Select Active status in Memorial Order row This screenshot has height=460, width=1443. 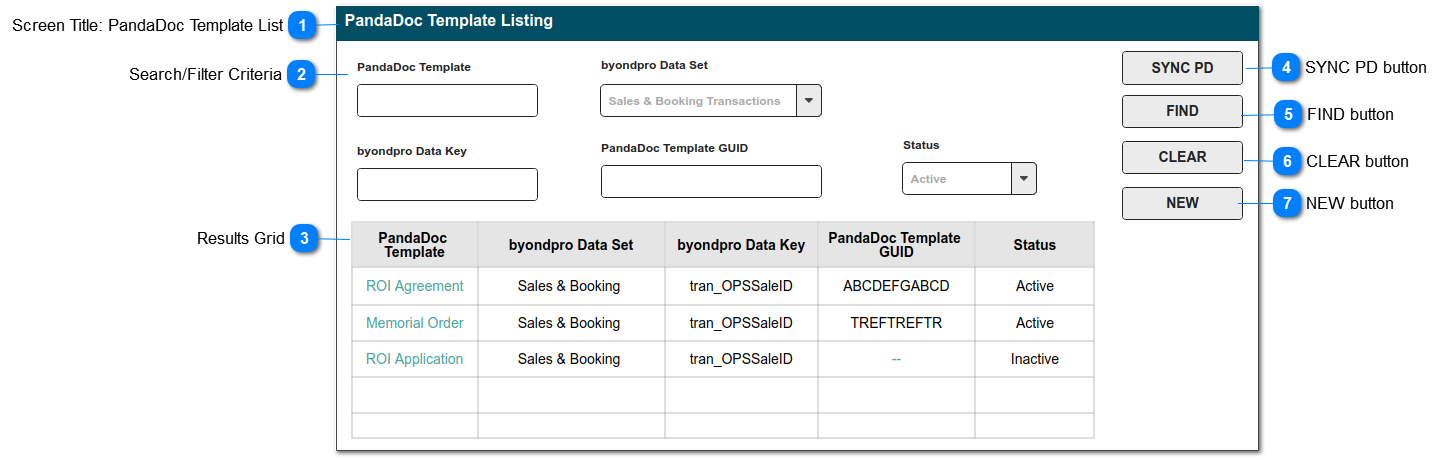pyautogui.click(x=1034, y=323)
